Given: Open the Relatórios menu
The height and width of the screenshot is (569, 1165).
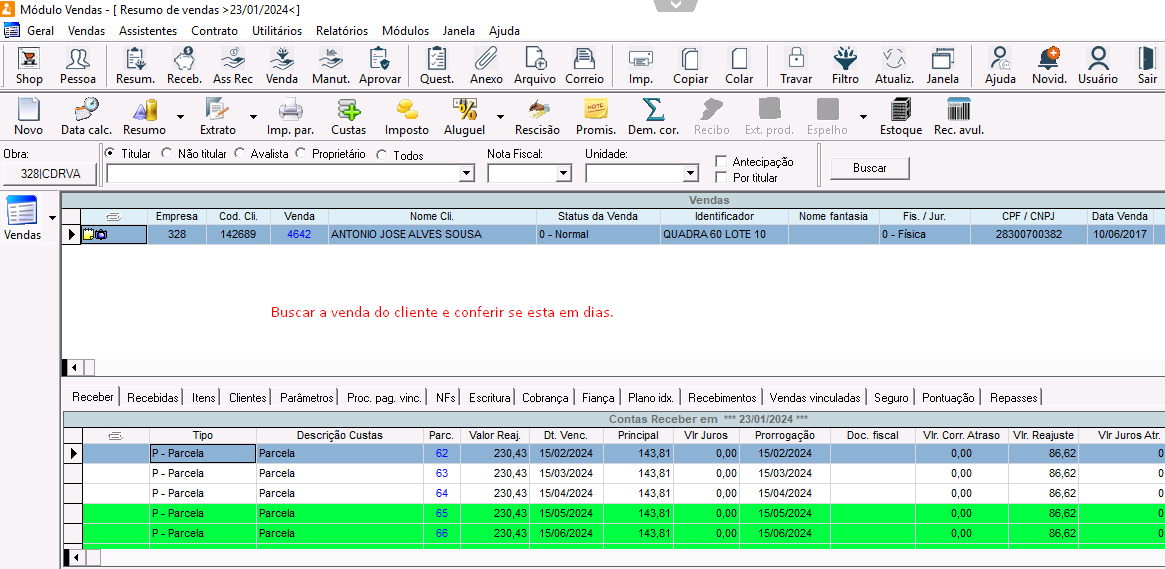Looking at the screenshot, I should pyautogui.click(x=341, y=31).
